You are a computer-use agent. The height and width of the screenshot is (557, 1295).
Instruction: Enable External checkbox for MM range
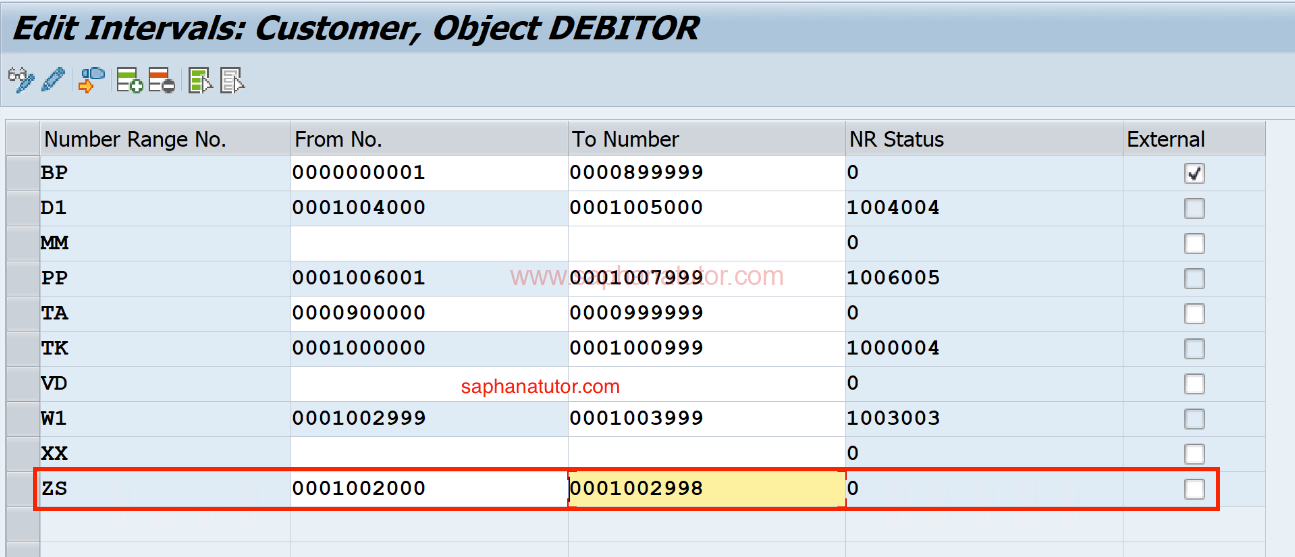coord(1194,244)
